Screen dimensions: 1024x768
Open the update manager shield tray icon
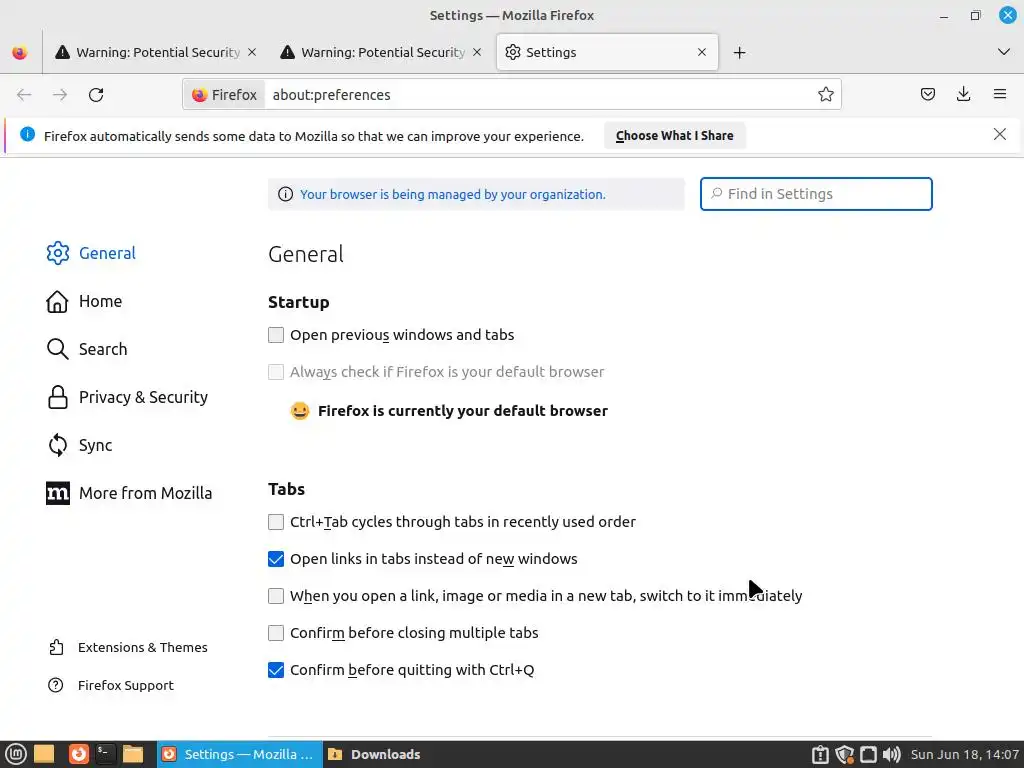tap(844, 755)
